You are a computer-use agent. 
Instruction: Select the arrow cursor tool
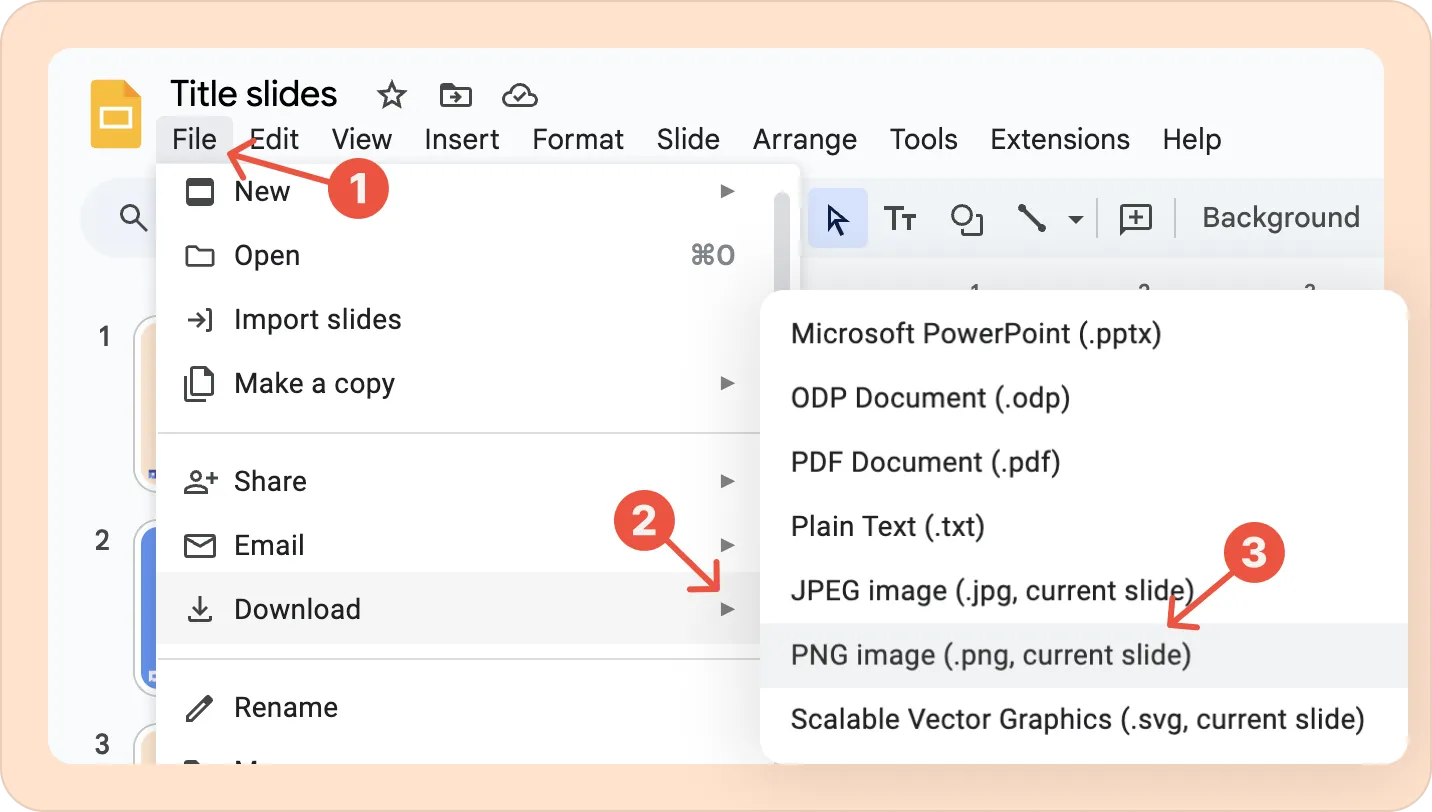837,218
